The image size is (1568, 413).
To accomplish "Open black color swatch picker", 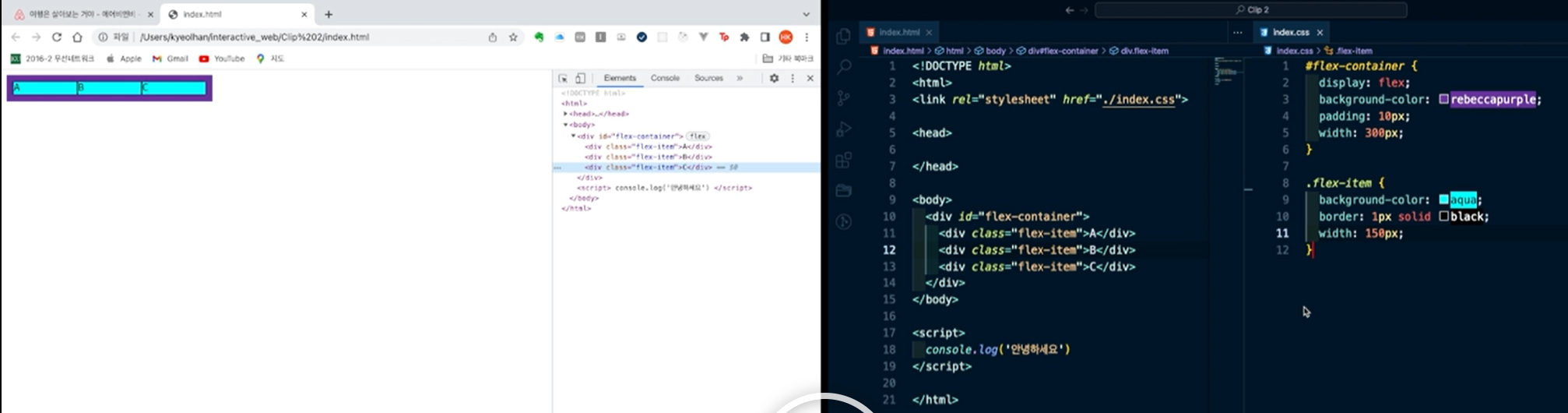I will [x=1444, y=217].
